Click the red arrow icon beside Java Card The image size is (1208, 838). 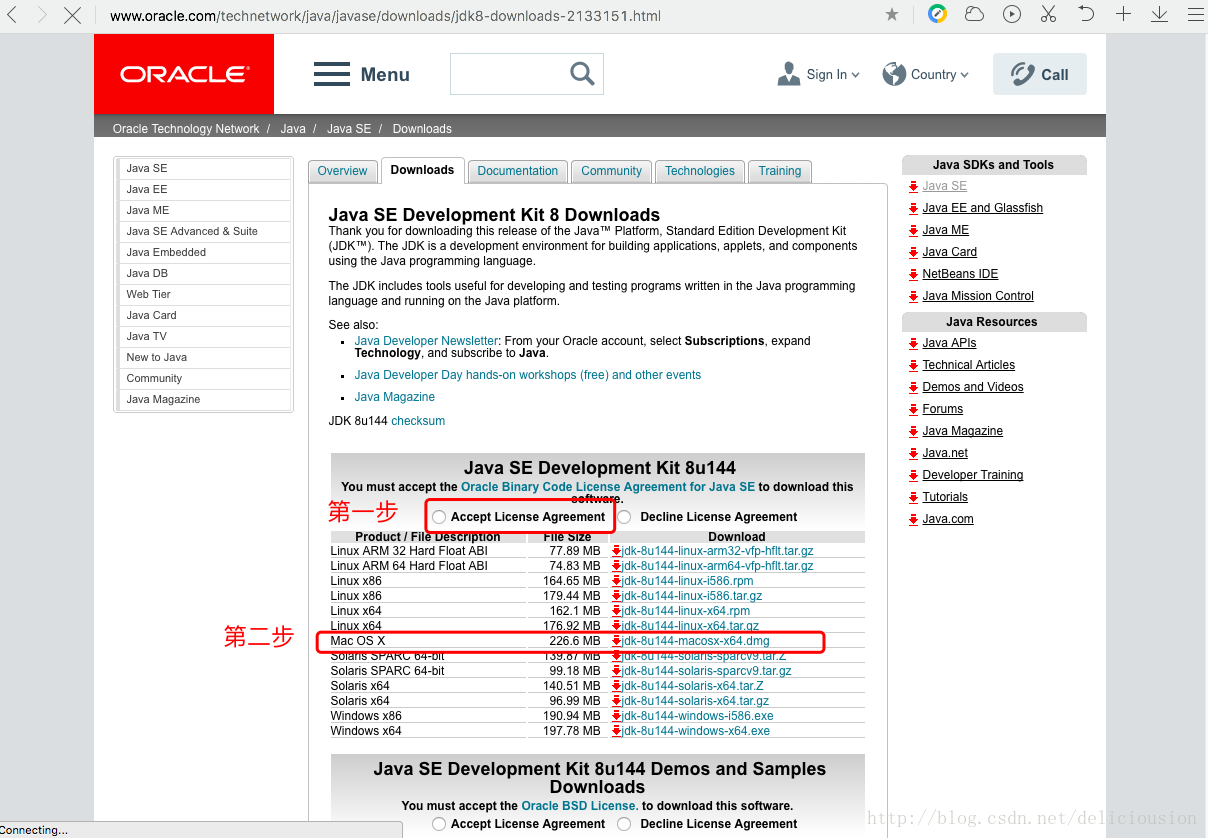913,252
